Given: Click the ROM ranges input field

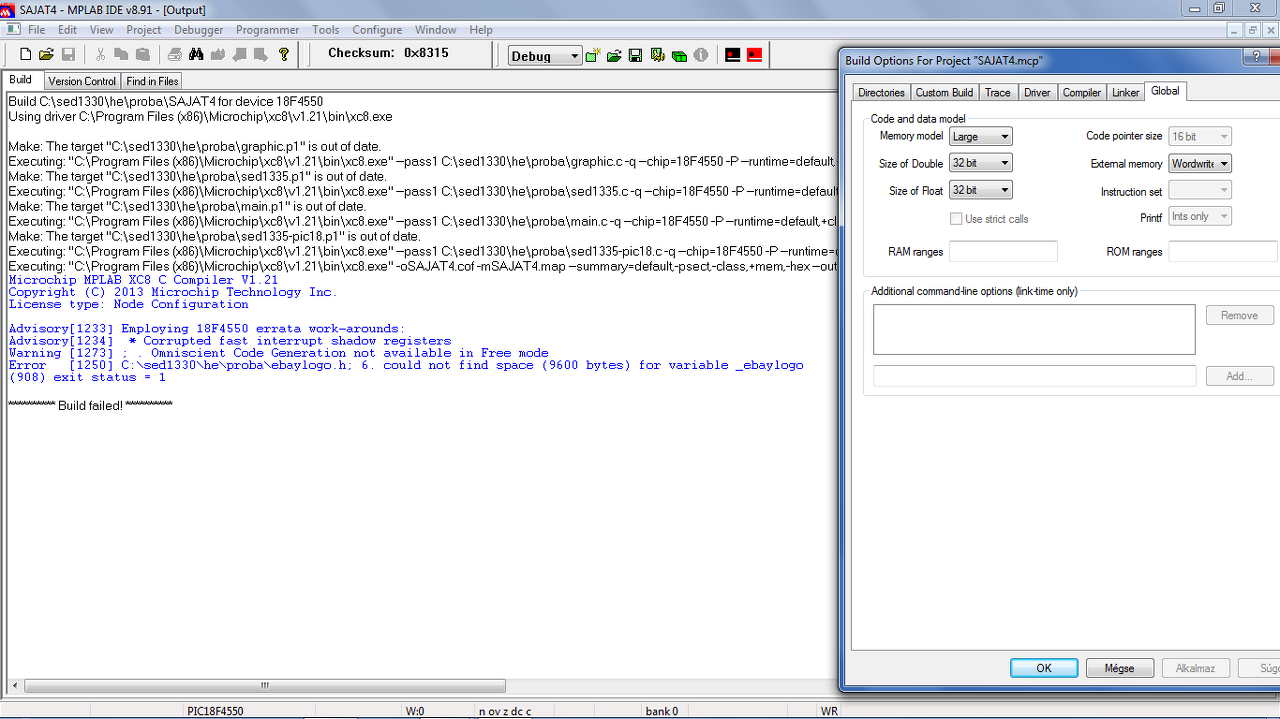Looking at the screenshot, I should click(x=1223, y=251).
